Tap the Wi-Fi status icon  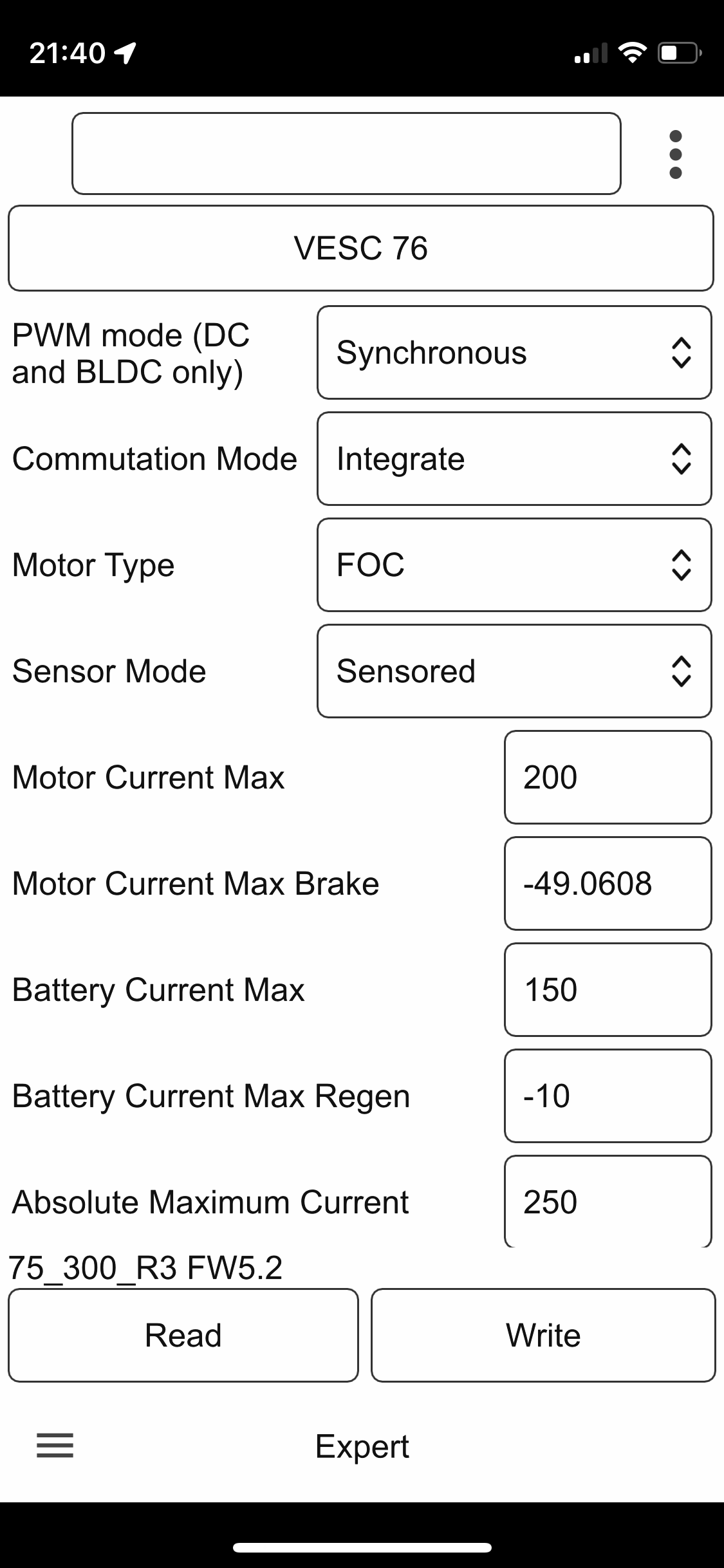[x=632, y=53]
